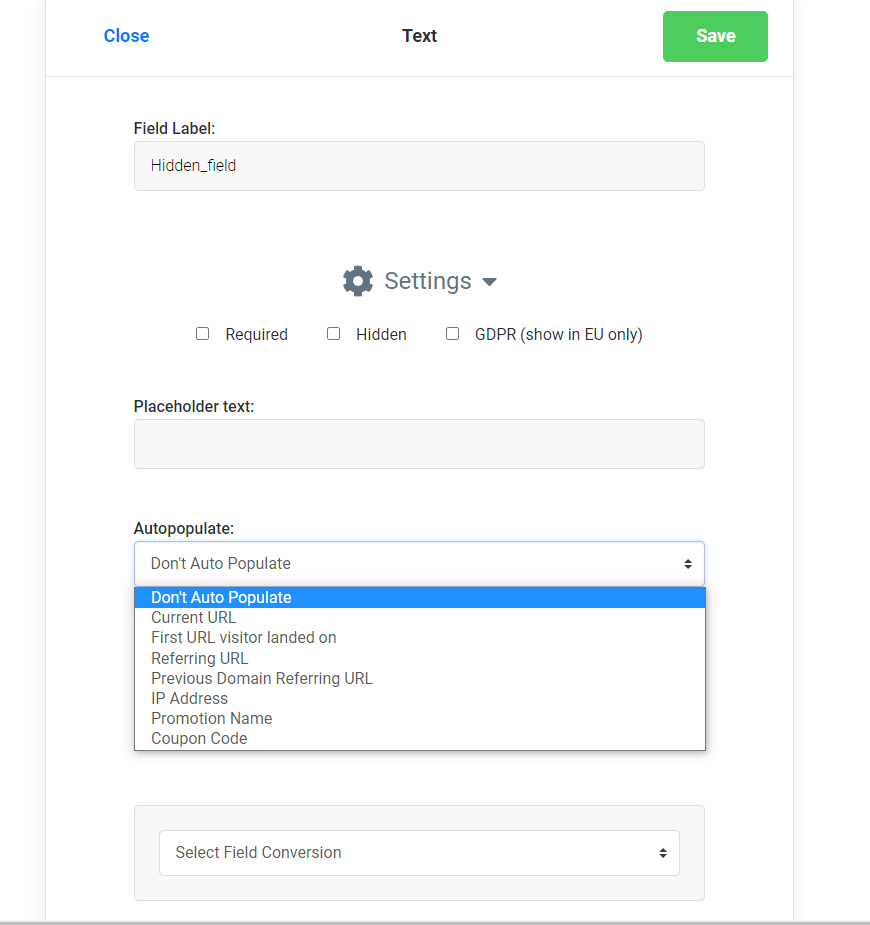This screenshot has width=870, height=925.
Task: Choose Promotion Name for autopopulate
Action: 212,718
